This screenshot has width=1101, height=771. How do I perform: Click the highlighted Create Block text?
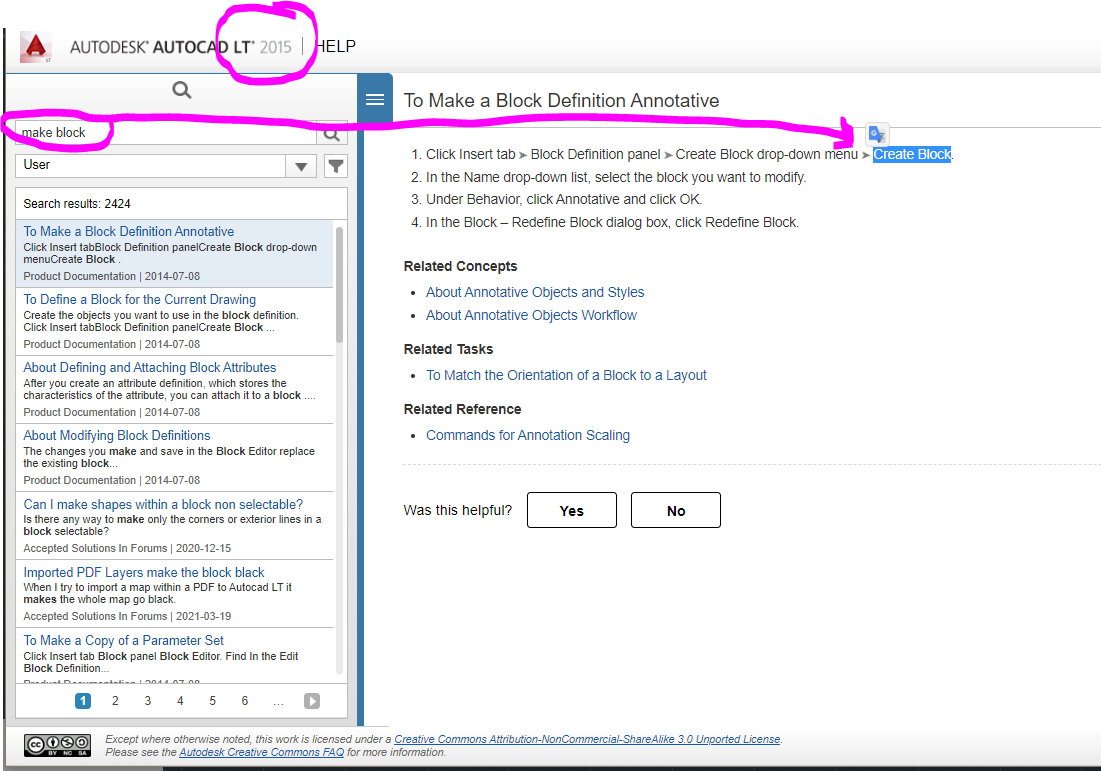[x=912, y=154]
